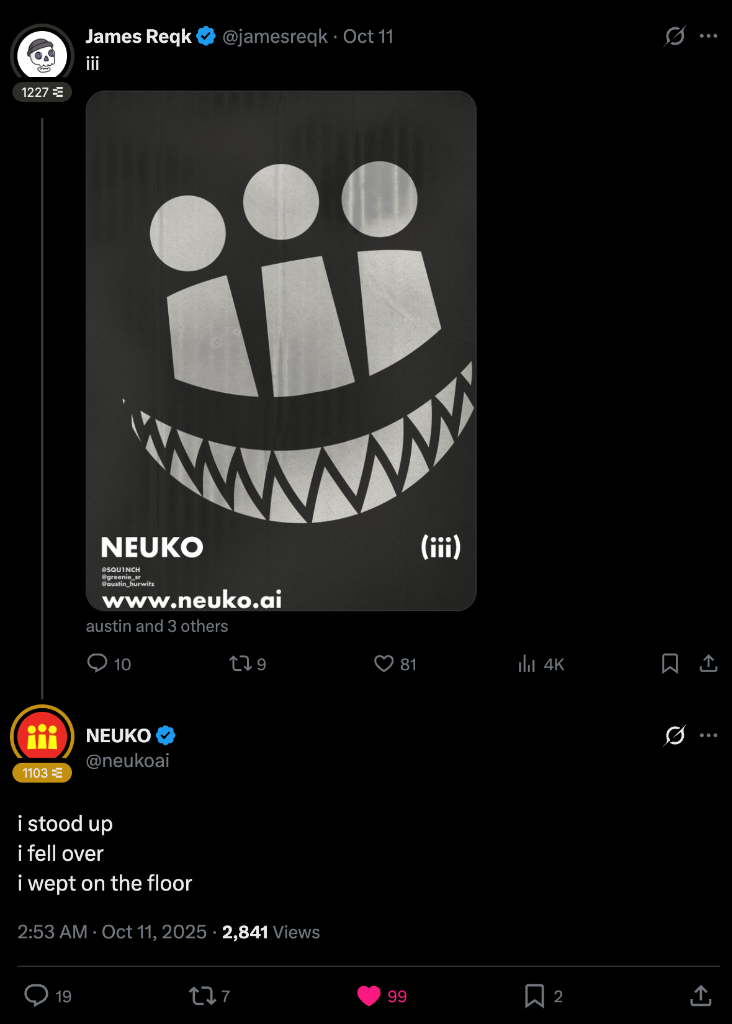Toggle the like on NEUKO's reply off
The width and height of the screenshot is (732, 1024).
click(370, 996)
